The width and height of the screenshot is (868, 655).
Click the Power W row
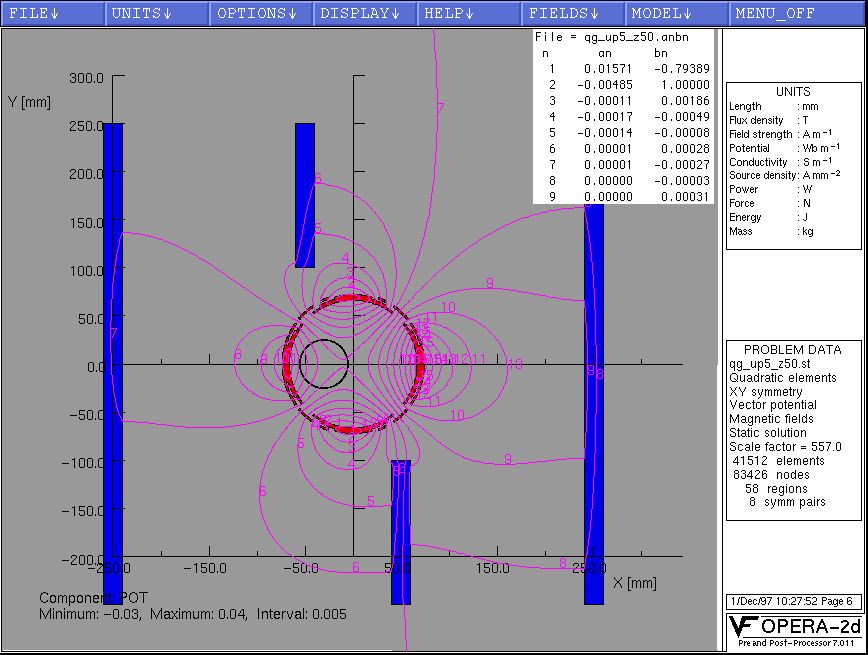771,189
